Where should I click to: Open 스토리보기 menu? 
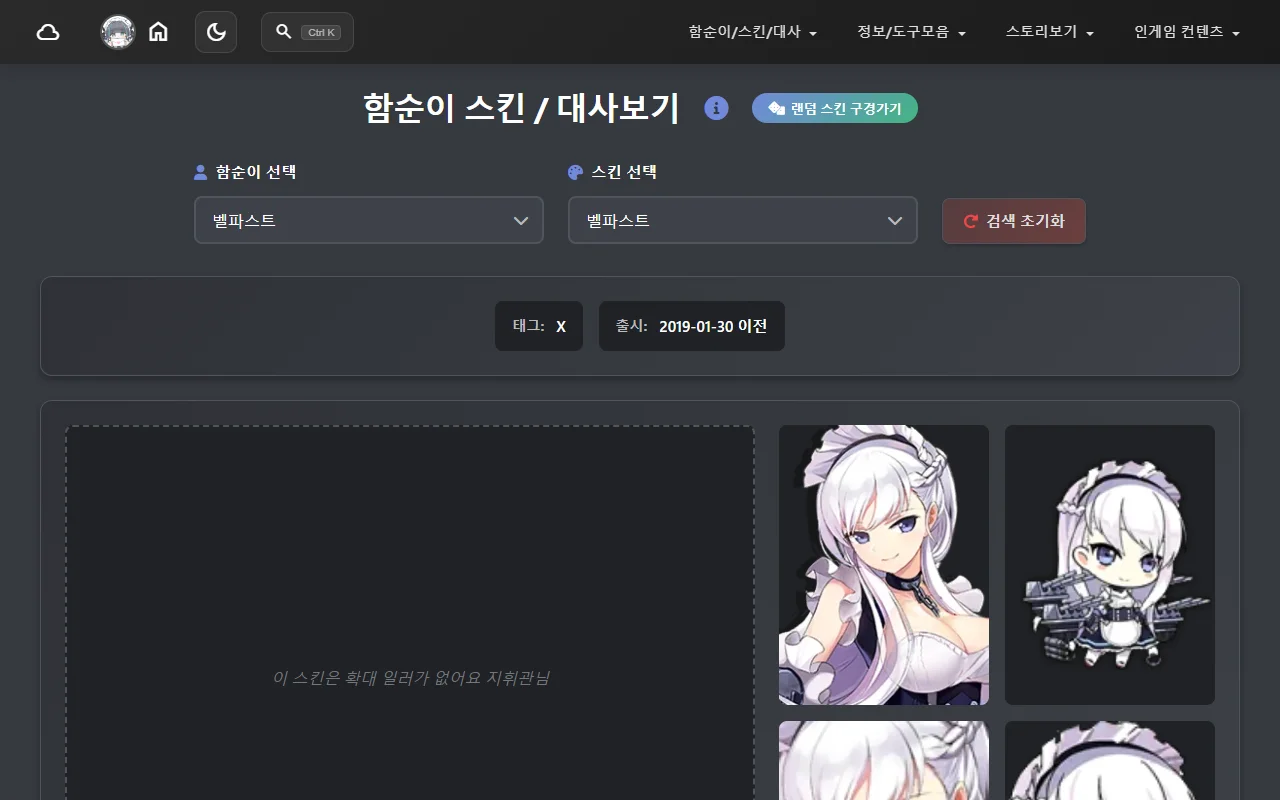[1050, 32]
